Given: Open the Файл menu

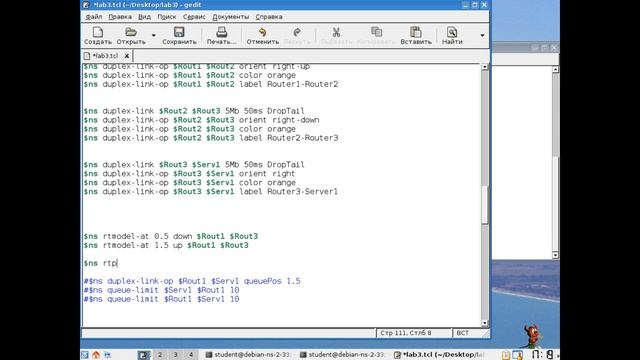Looking at the screenshot, I should (x=94, y=17).
